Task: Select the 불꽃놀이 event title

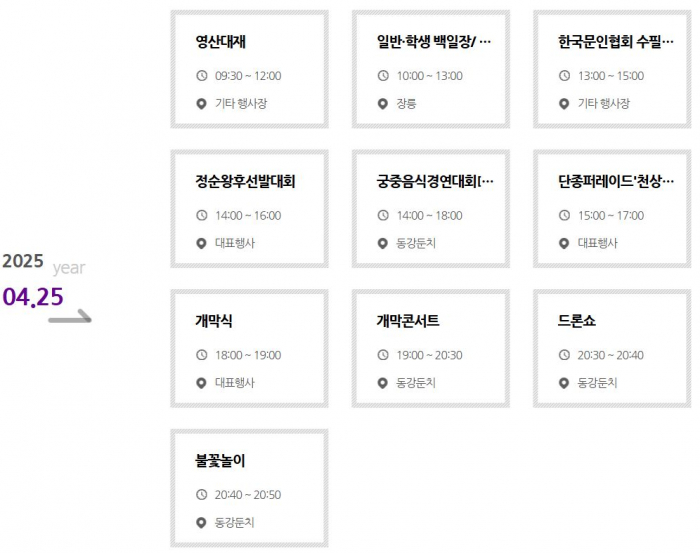Action: tap(221, 461)
